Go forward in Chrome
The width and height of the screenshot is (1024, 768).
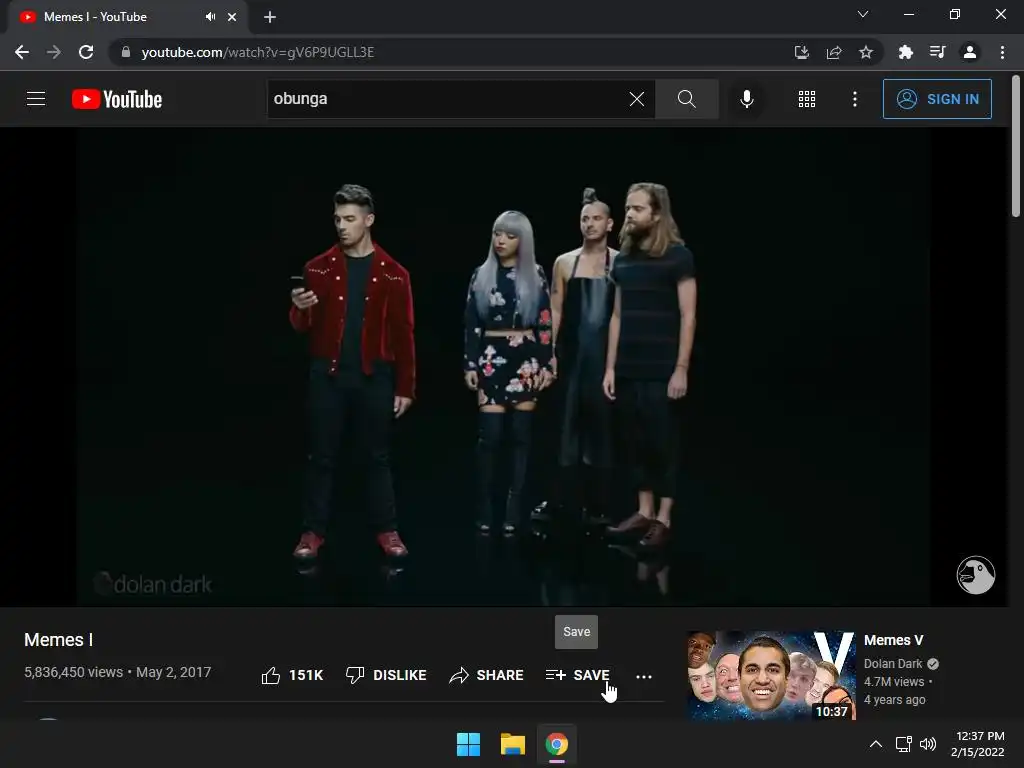(x=54, y=52)
